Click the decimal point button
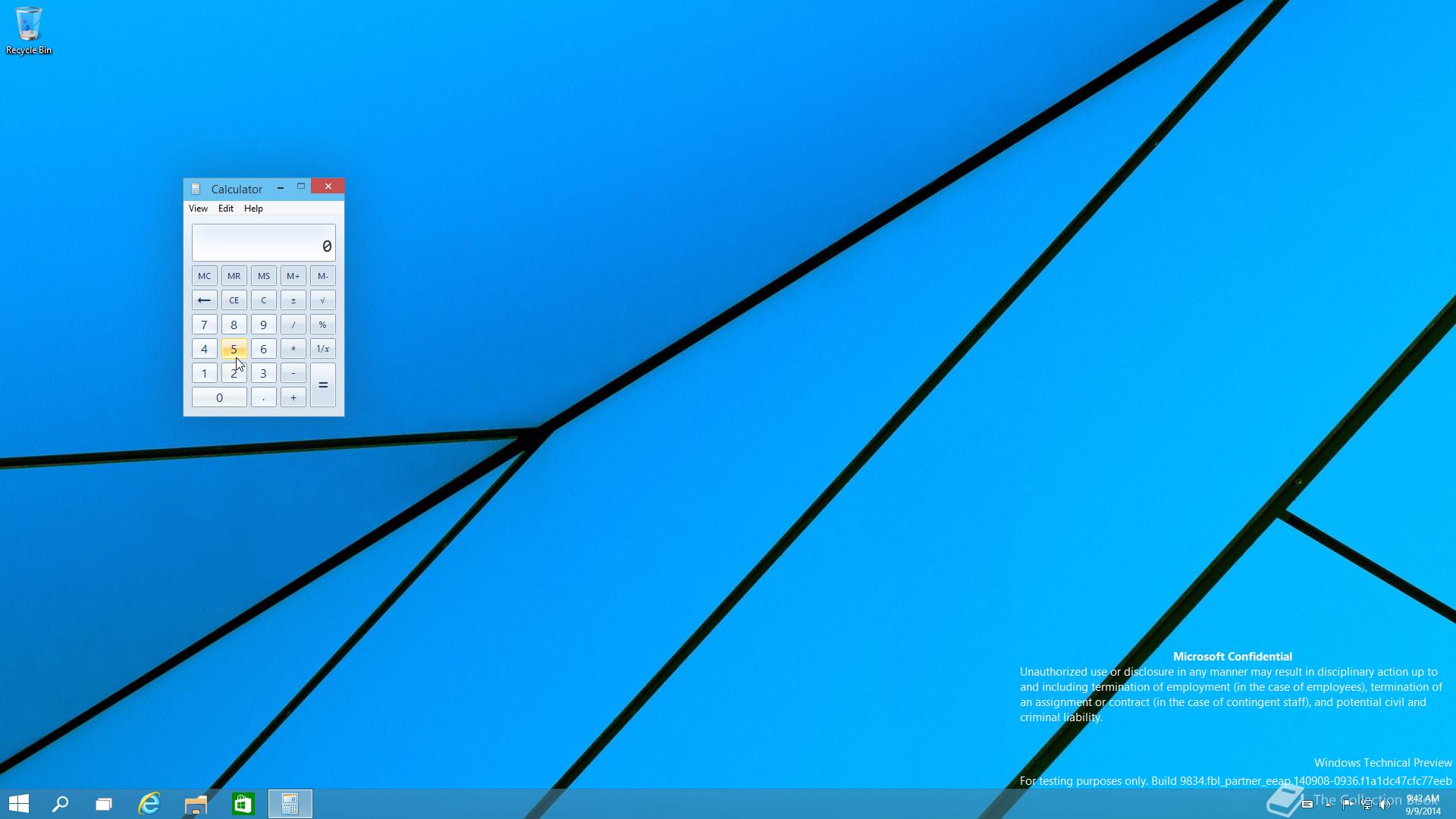This screenshot has height=819, width=1456. click(263, 397)
